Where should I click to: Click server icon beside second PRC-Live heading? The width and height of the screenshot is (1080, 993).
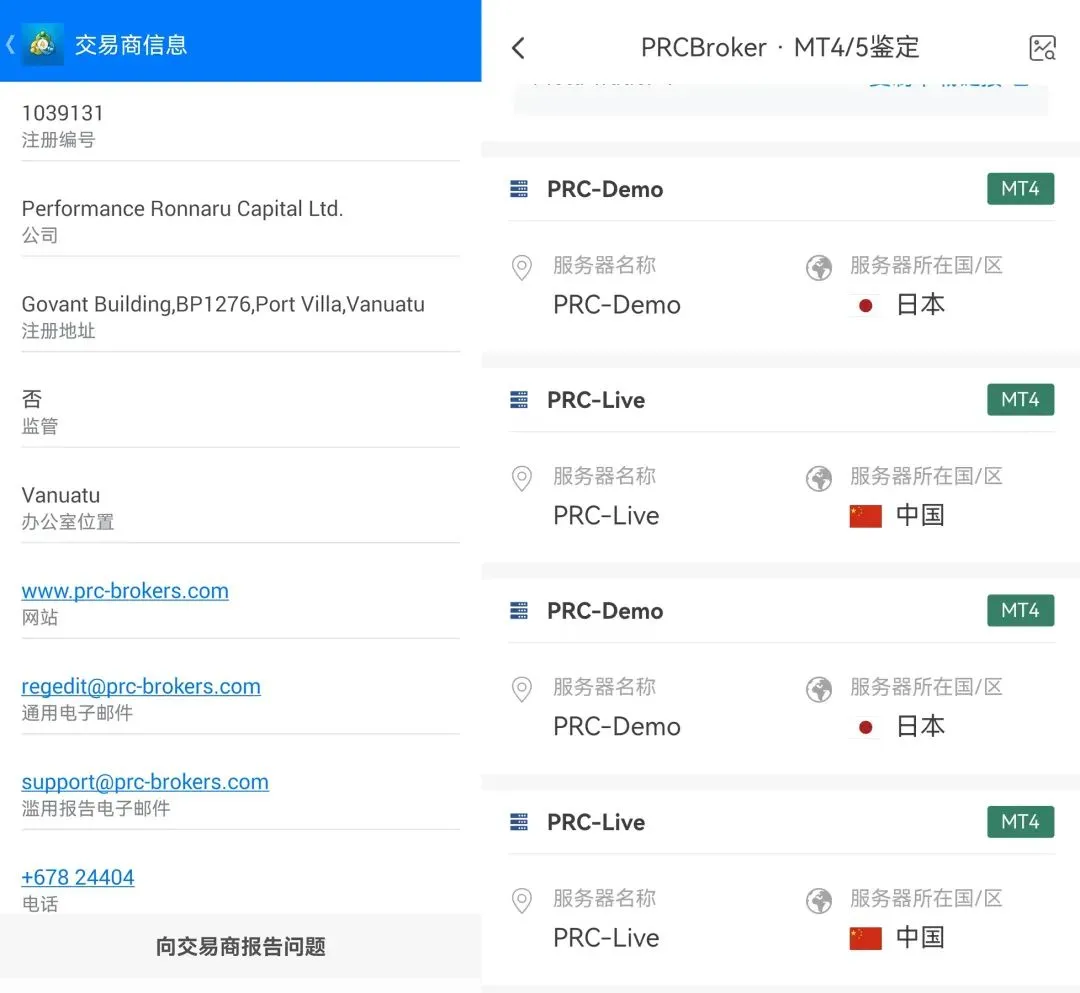pyautogui.click(x=519, y=822)
